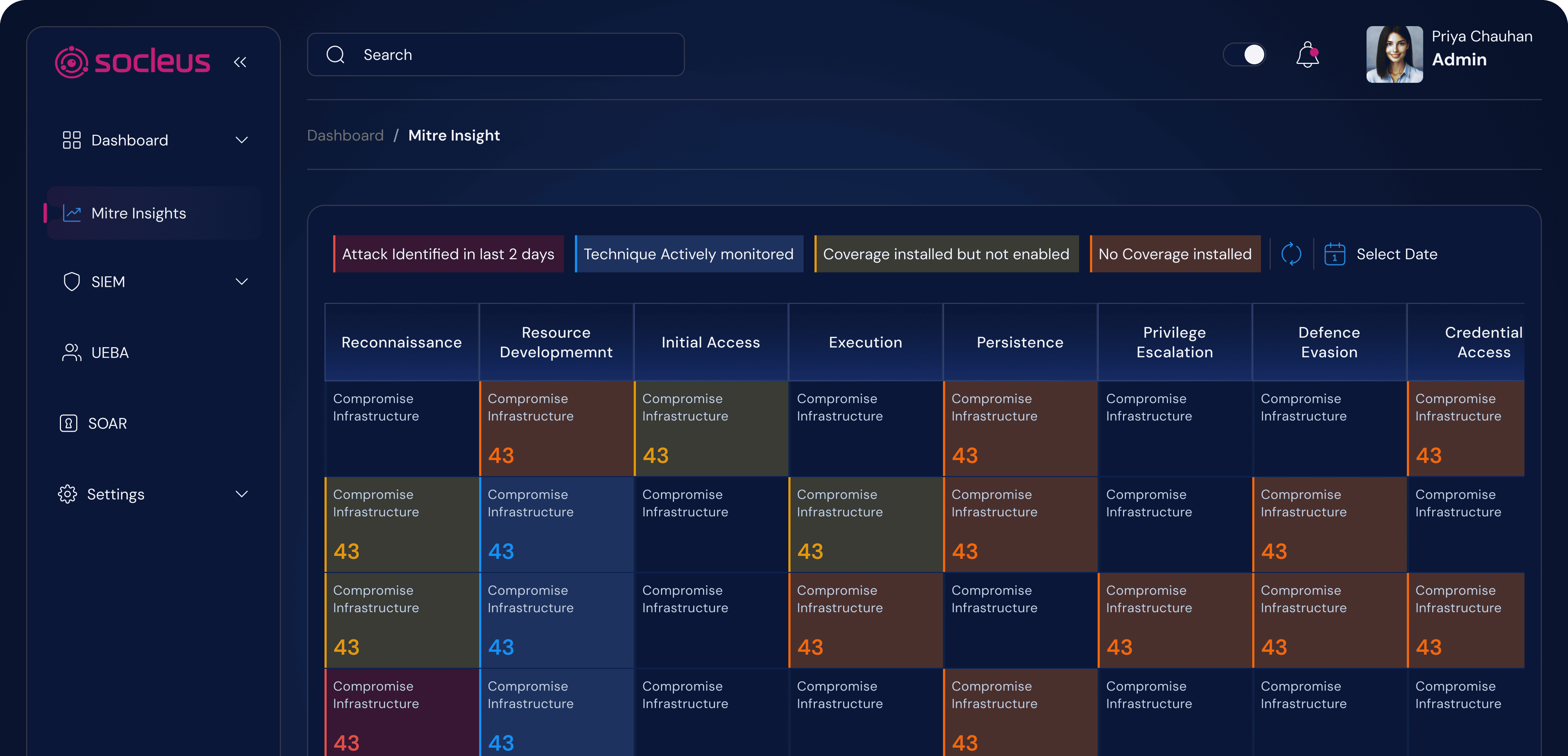The height and width of the screenshot is (756, 1568).
Task: Refresh the Mitre matrix data
Action: (1291, 254)
